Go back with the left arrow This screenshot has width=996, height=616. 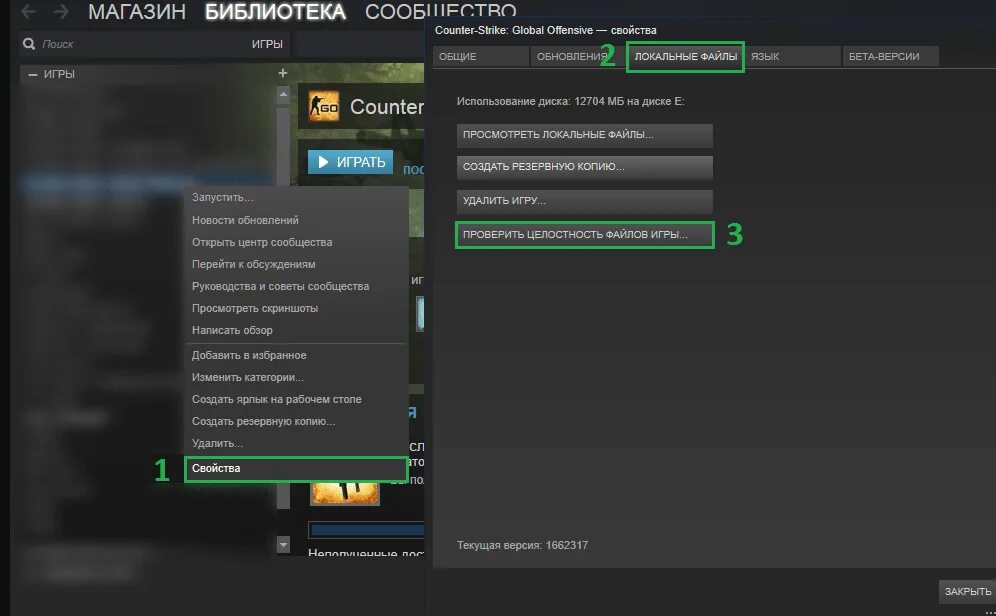pos(29,11)
